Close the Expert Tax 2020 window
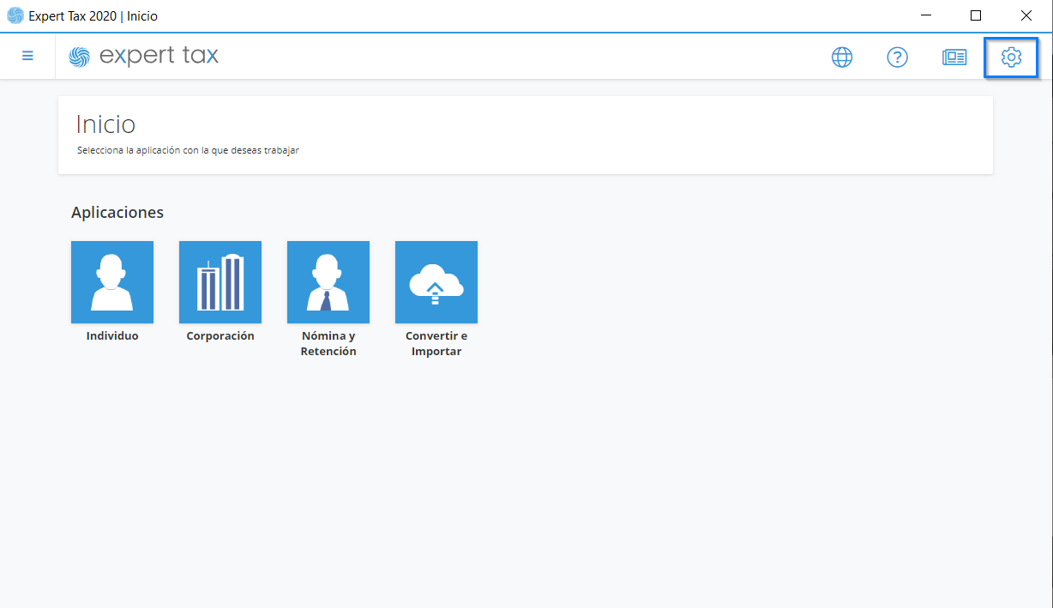 click(x=1026, y=15)
